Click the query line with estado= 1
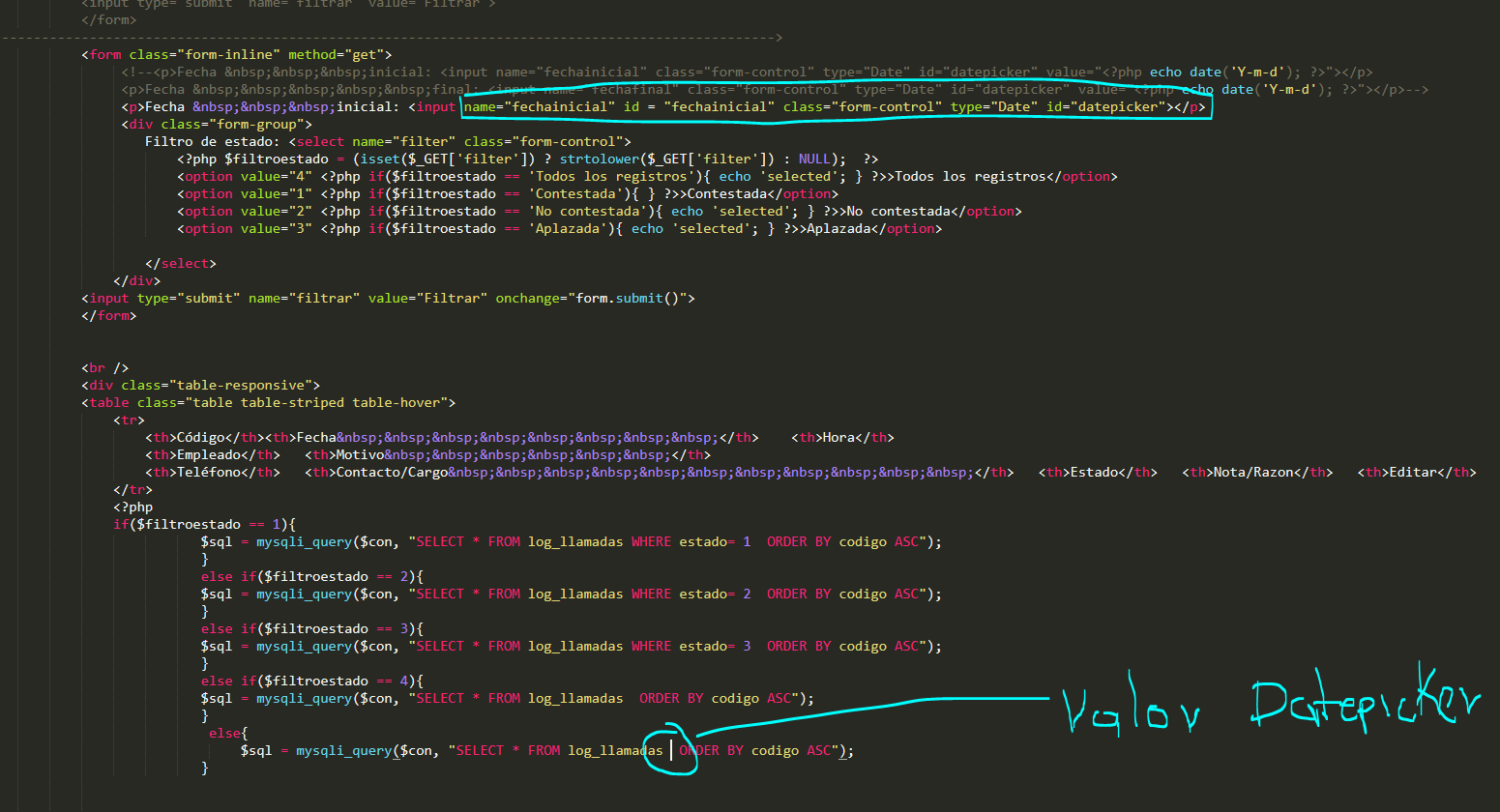 click(x=571, y=541)
